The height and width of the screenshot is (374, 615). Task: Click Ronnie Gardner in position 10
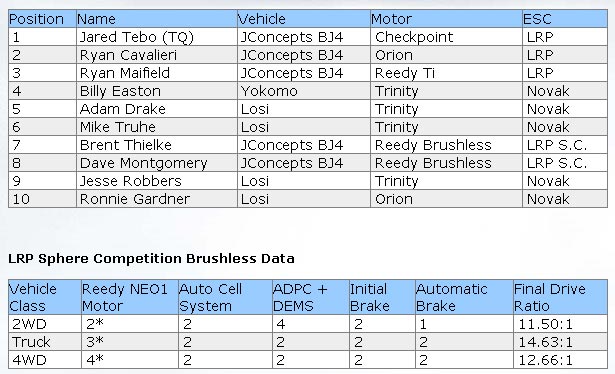pos(156,199)
